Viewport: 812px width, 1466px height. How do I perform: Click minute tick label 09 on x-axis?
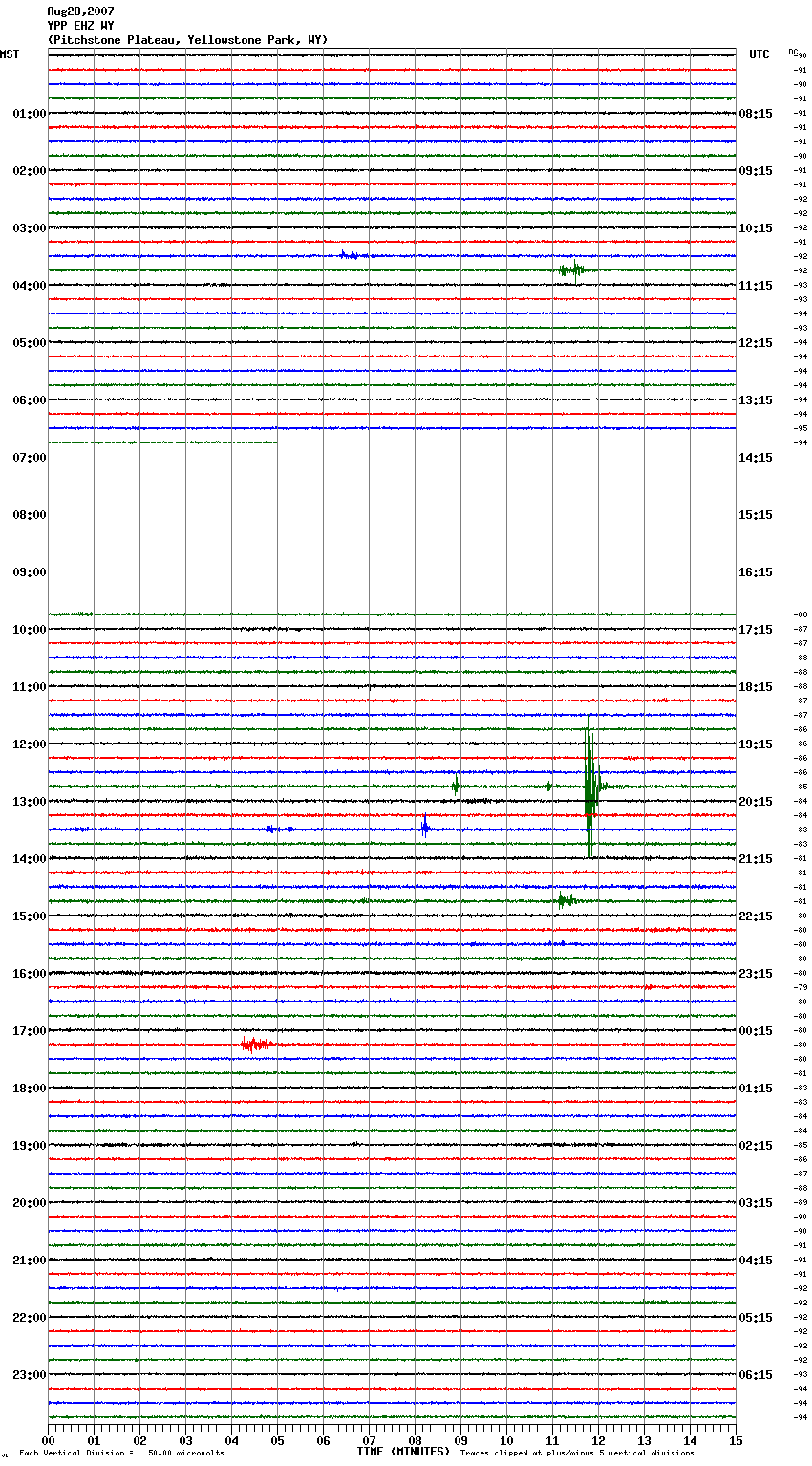click(x=460, y=1440)
